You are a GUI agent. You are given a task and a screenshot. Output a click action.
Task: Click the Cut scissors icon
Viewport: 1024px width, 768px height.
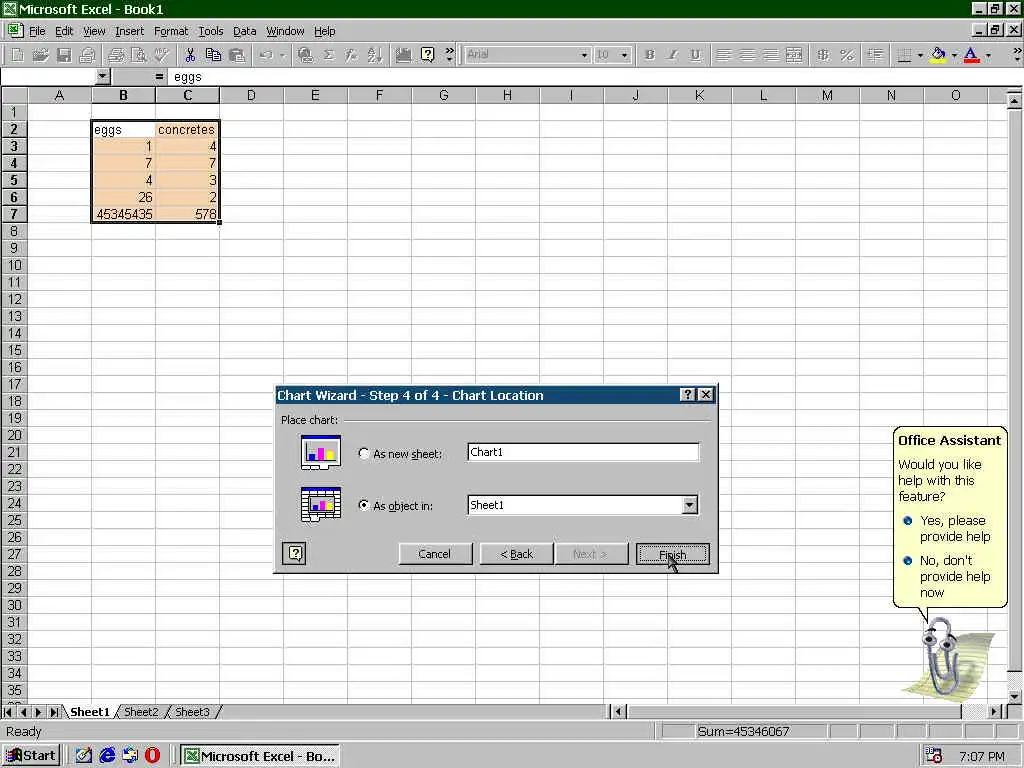(190, 56)
